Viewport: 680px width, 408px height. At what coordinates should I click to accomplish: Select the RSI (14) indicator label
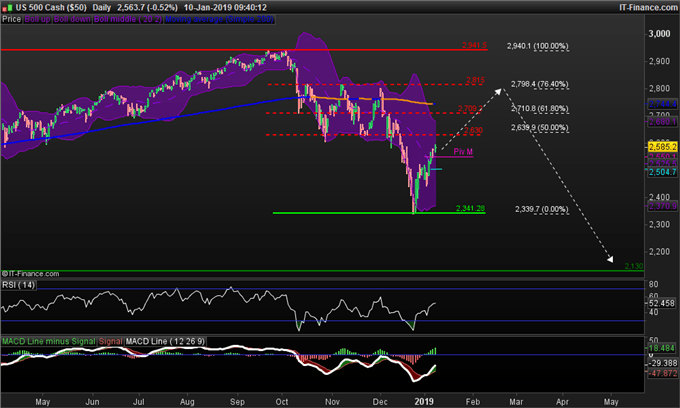[18, 285]
